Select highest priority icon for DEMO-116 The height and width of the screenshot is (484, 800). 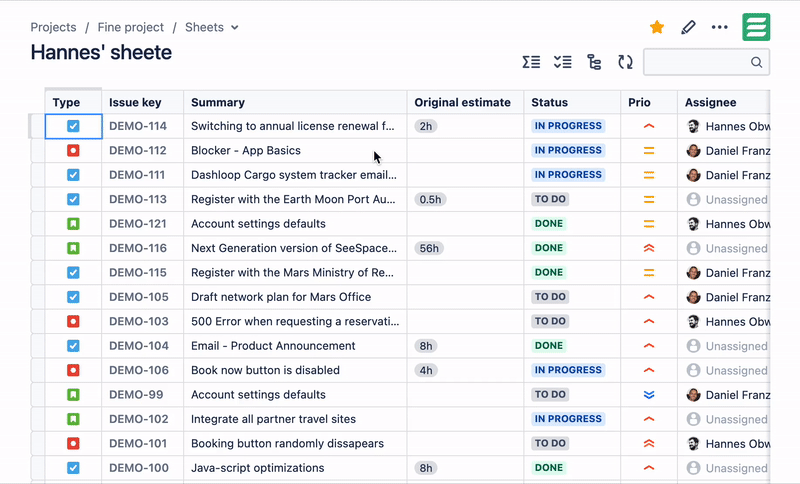click(x=648, y=248)
